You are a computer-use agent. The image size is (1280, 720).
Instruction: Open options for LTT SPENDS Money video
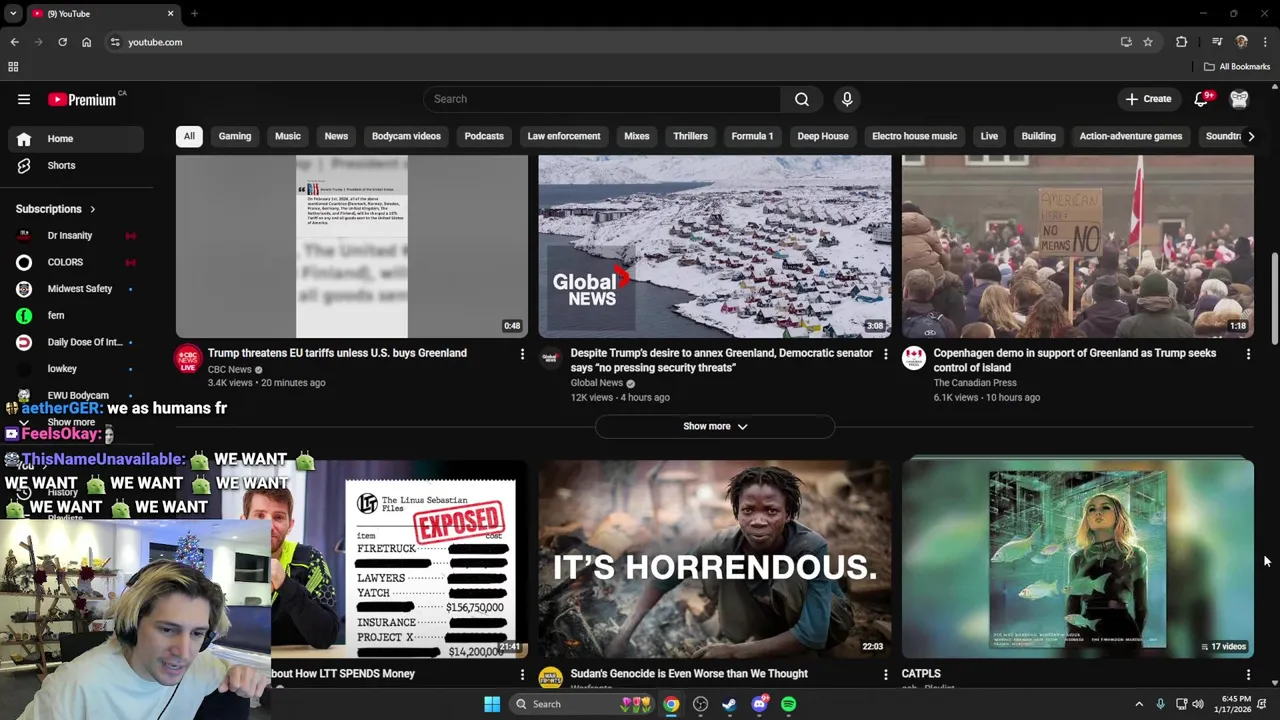coord(522,675)
